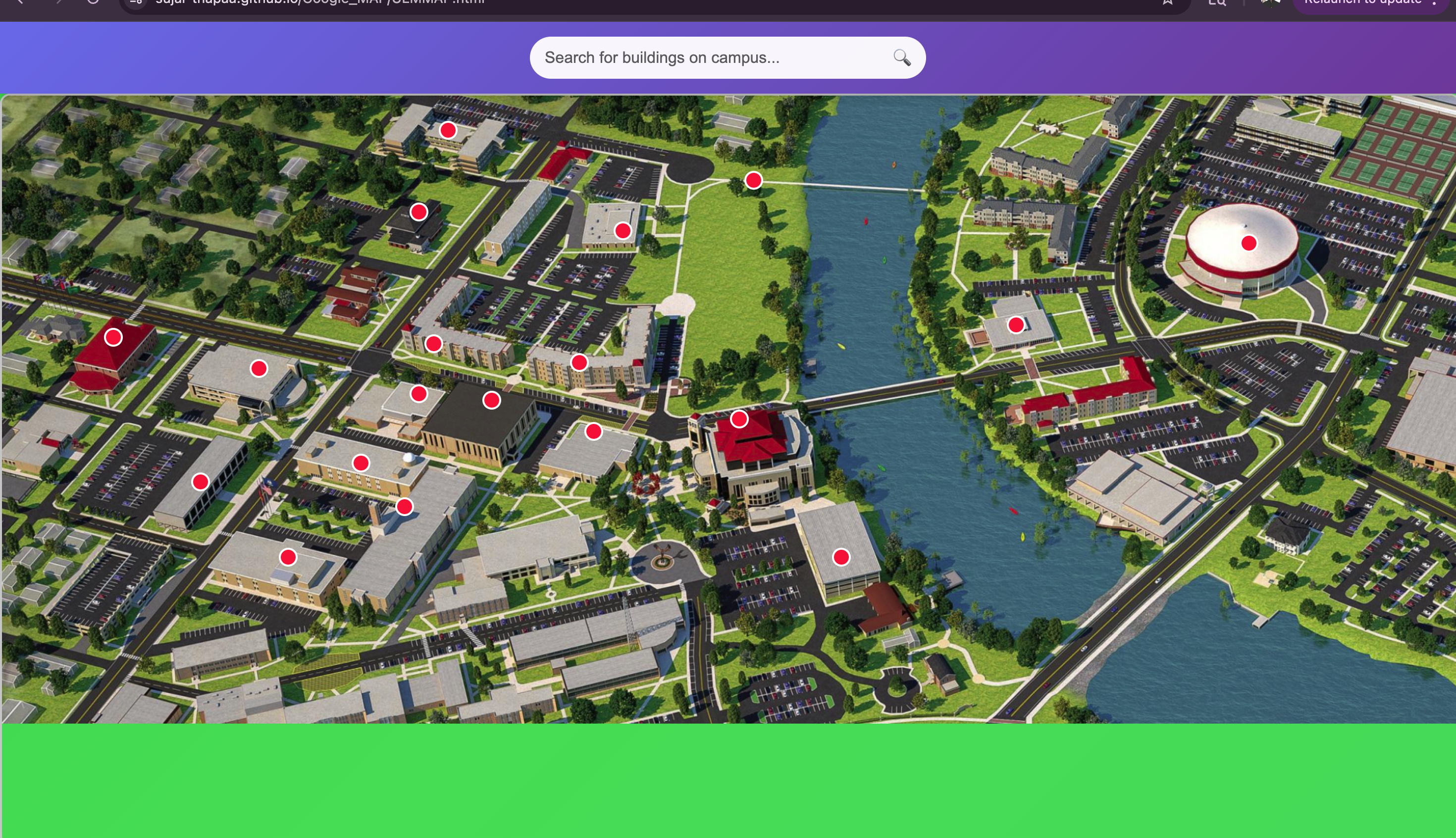1456x838 pixels.
Task: Click marker on the riverside building near lower parking lot
Action: (841, 557)
